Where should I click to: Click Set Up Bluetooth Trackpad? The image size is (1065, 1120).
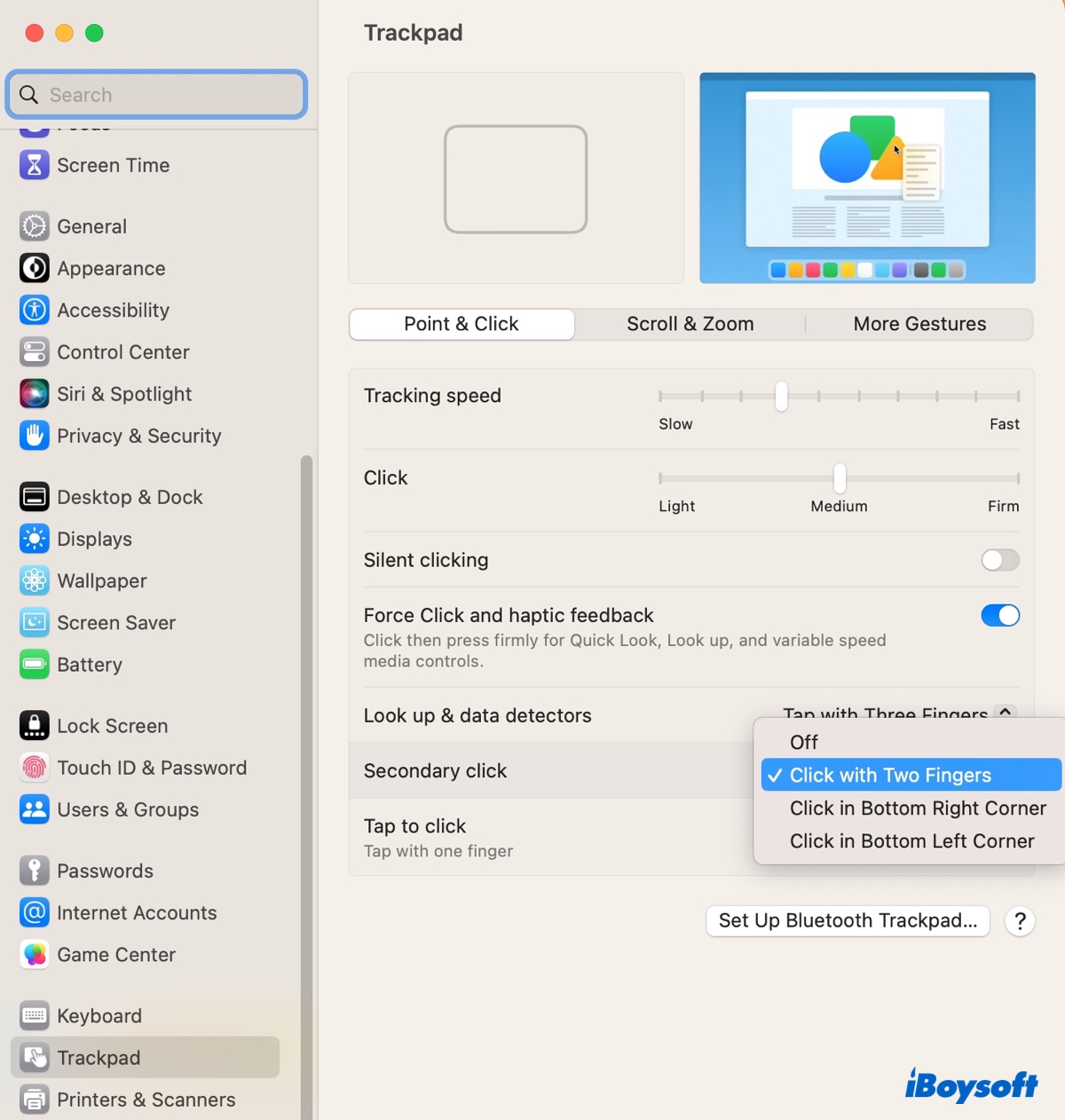[x=847, y=920]
